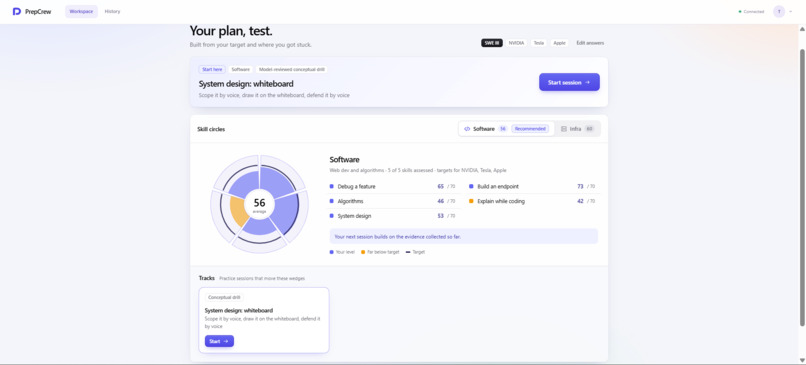Click the Start here tag
The height and width of the screenshot is (365, 806).
coord(212,69)
